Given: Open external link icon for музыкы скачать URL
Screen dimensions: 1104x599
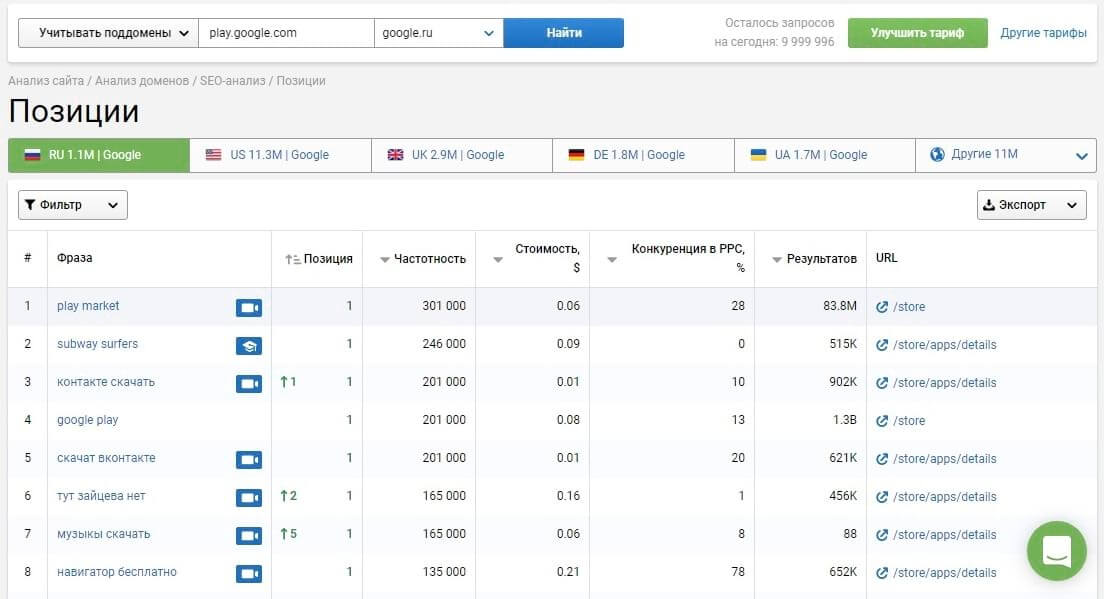Looking at the screenshot, I should [x=882, y=535].
